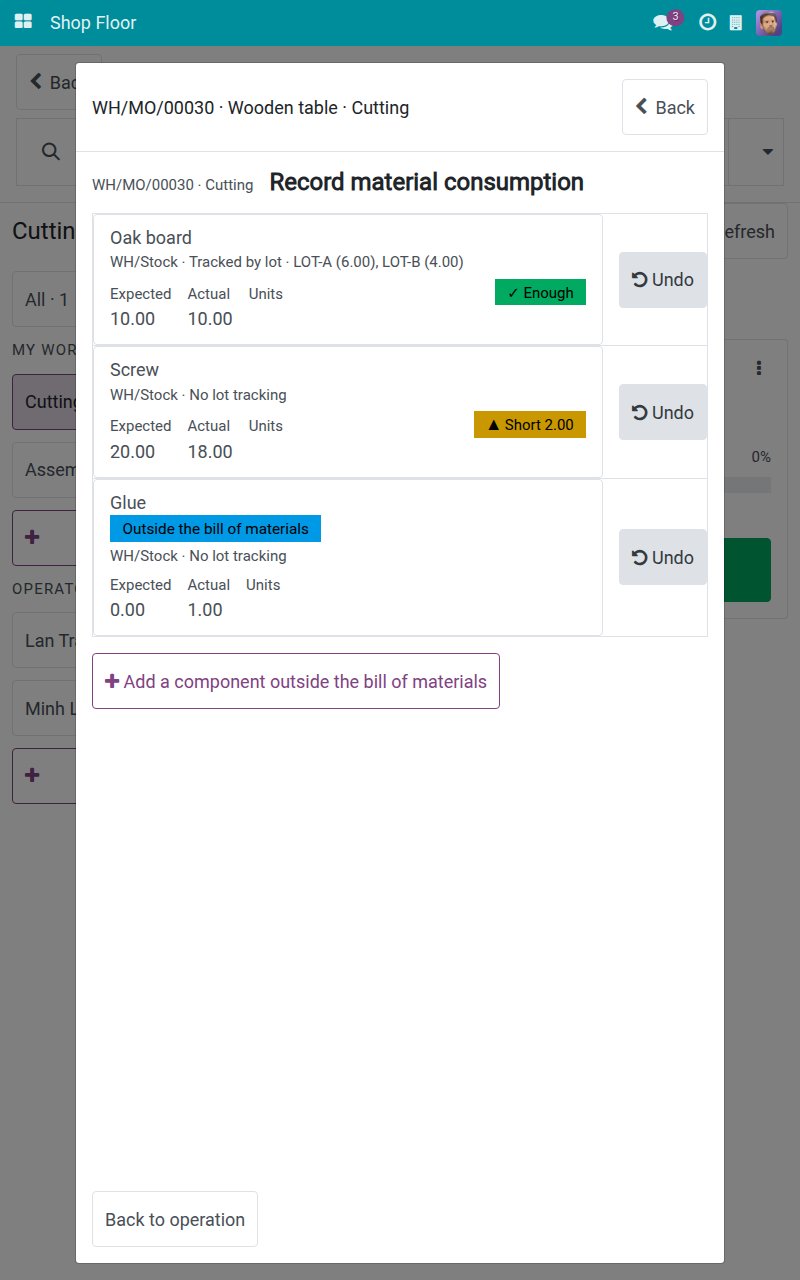Click the plus icon under My Work Orders
Screen dimensions: 800x1280
click(32, 537)
